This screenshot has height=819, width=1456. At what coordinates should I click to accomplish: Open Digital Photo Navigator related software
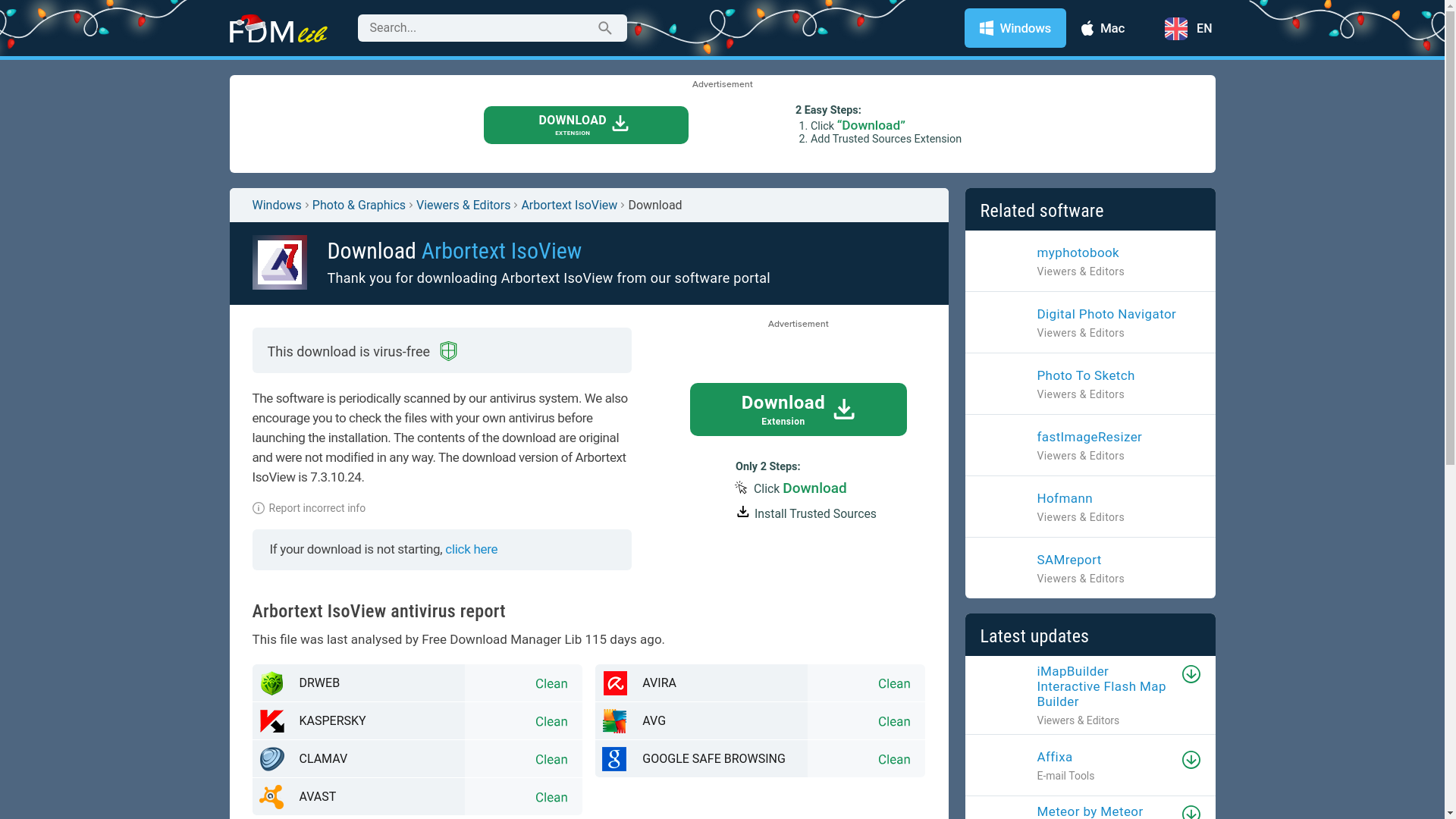1106,314
